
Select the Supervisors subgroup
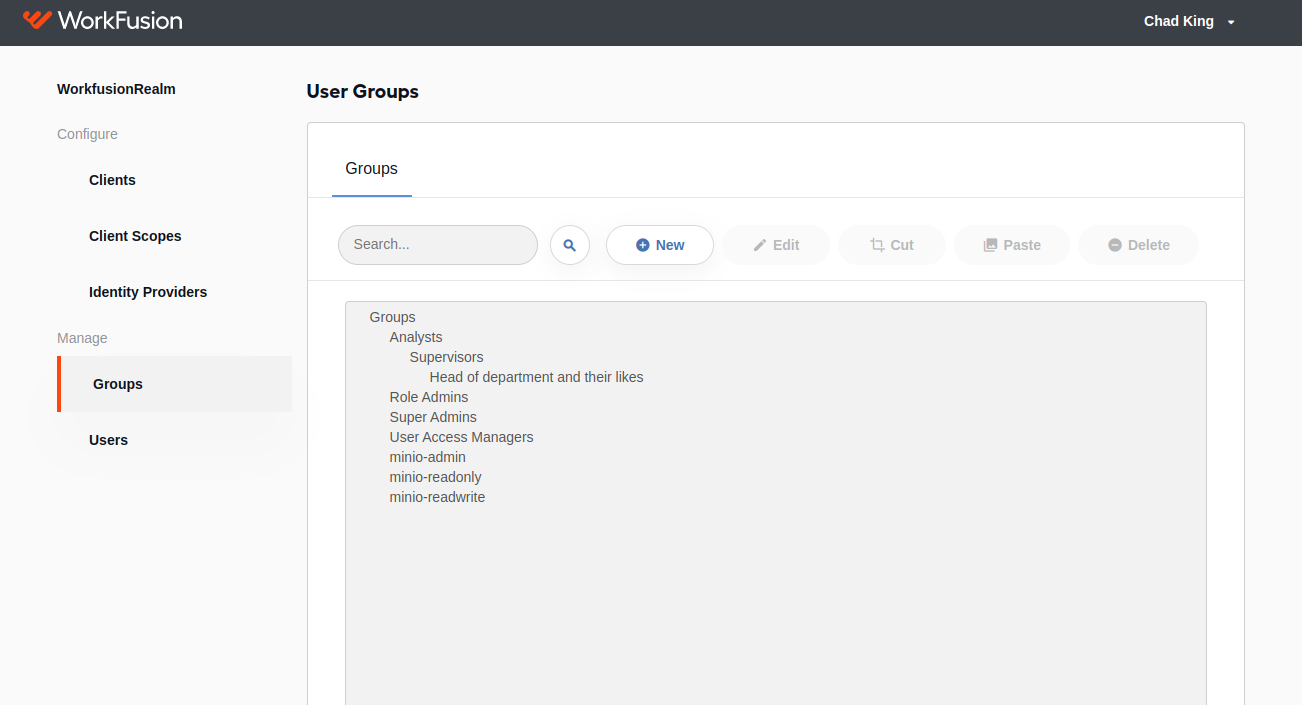click(x=446, y=357)
